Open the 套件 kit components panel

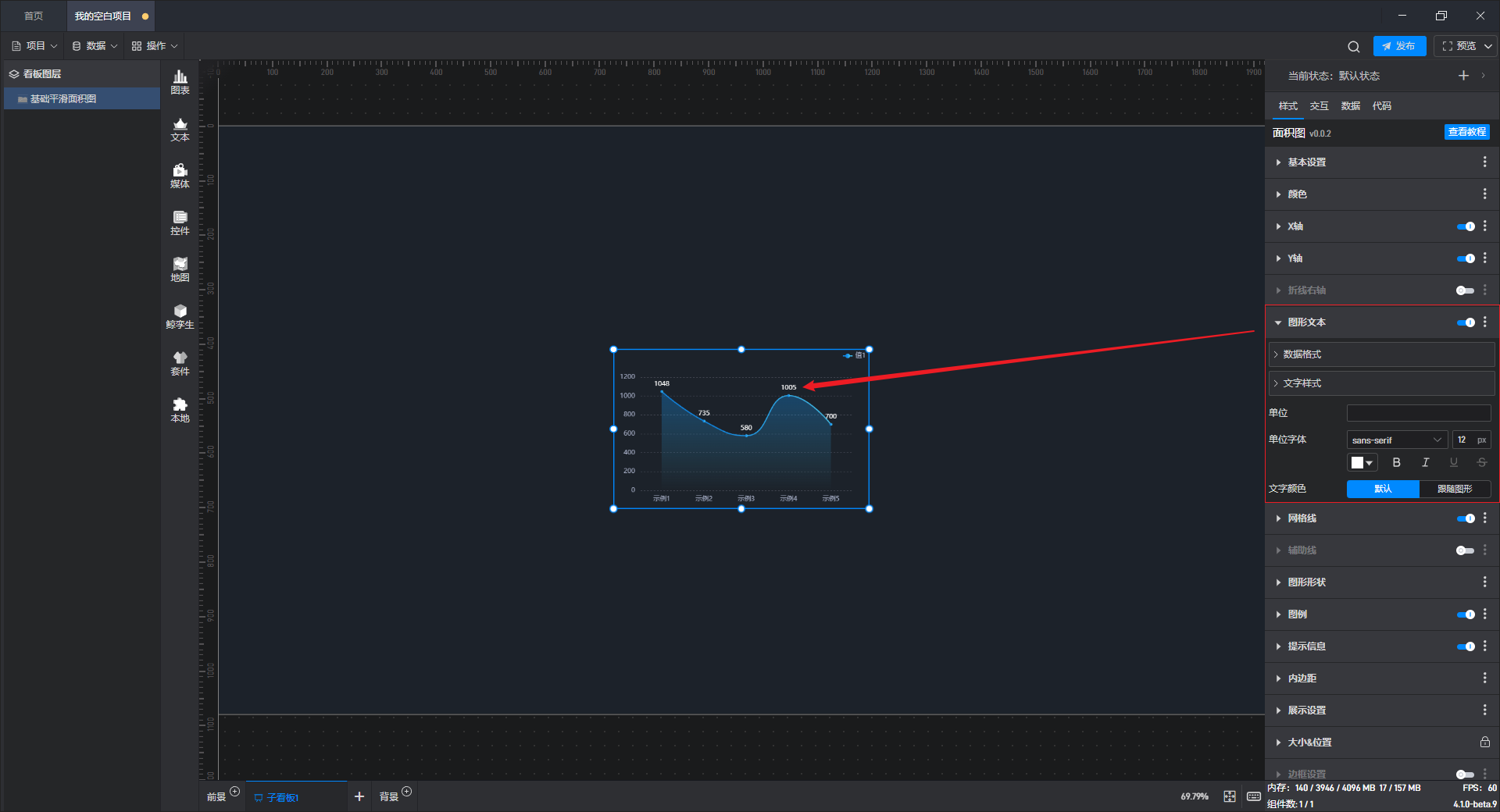click(180, 363)
